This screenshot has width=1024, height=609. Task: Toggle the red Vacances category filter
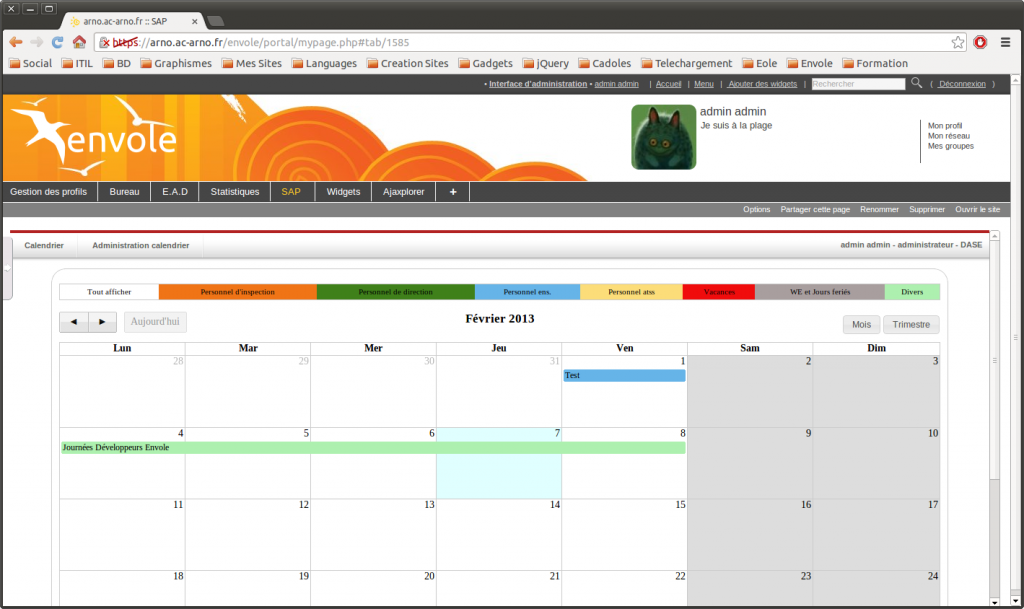[718, 292]
